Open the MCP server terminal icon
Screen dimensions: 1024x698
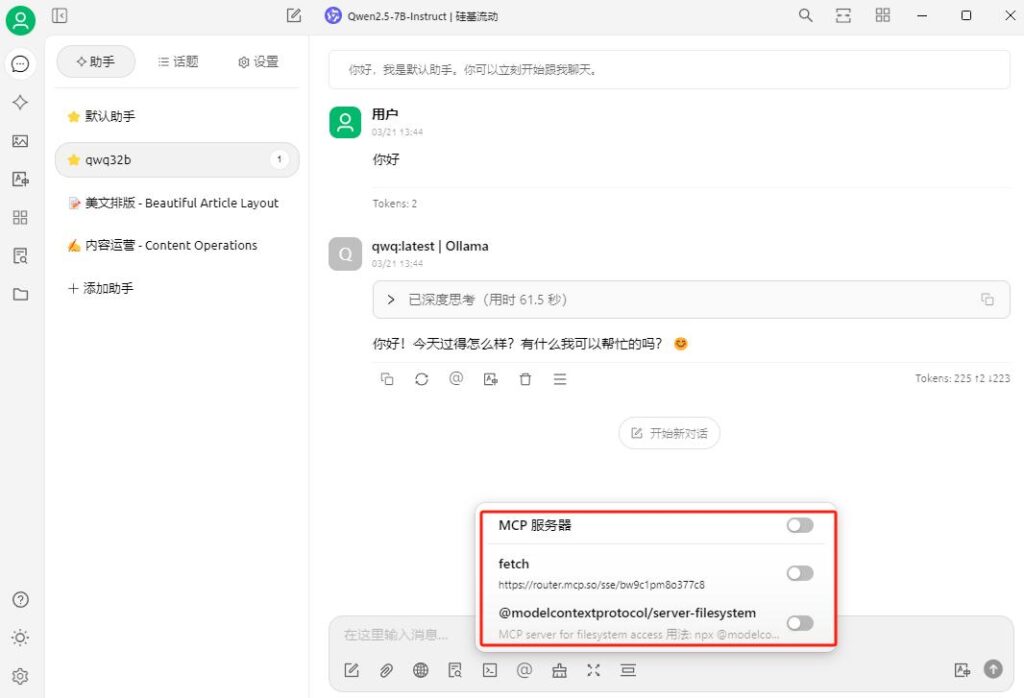point(490,670)
